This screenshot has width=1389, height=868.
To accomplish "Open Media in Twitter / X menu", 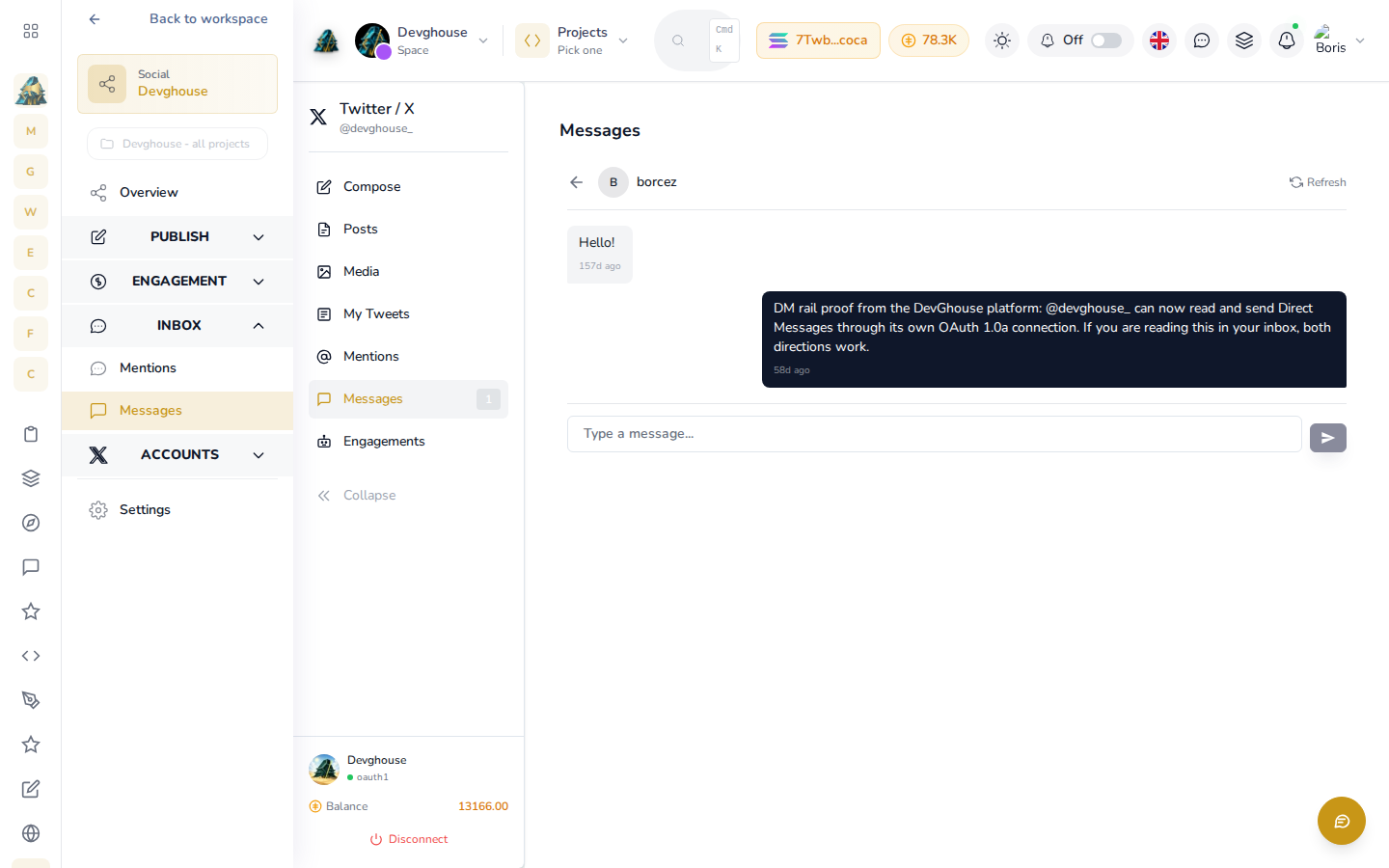I will 408,272.
